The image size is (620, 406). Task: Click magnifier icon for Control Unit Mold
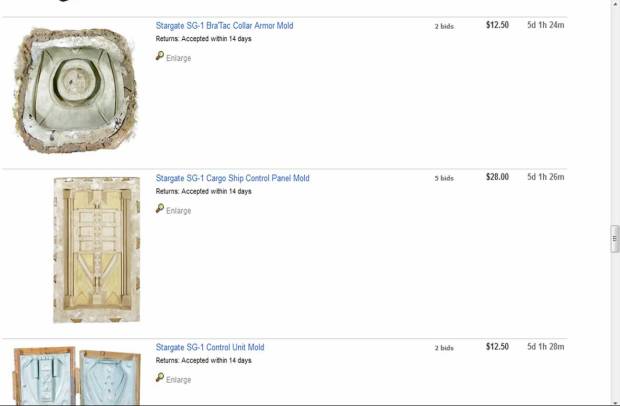[x=160, y=378]
